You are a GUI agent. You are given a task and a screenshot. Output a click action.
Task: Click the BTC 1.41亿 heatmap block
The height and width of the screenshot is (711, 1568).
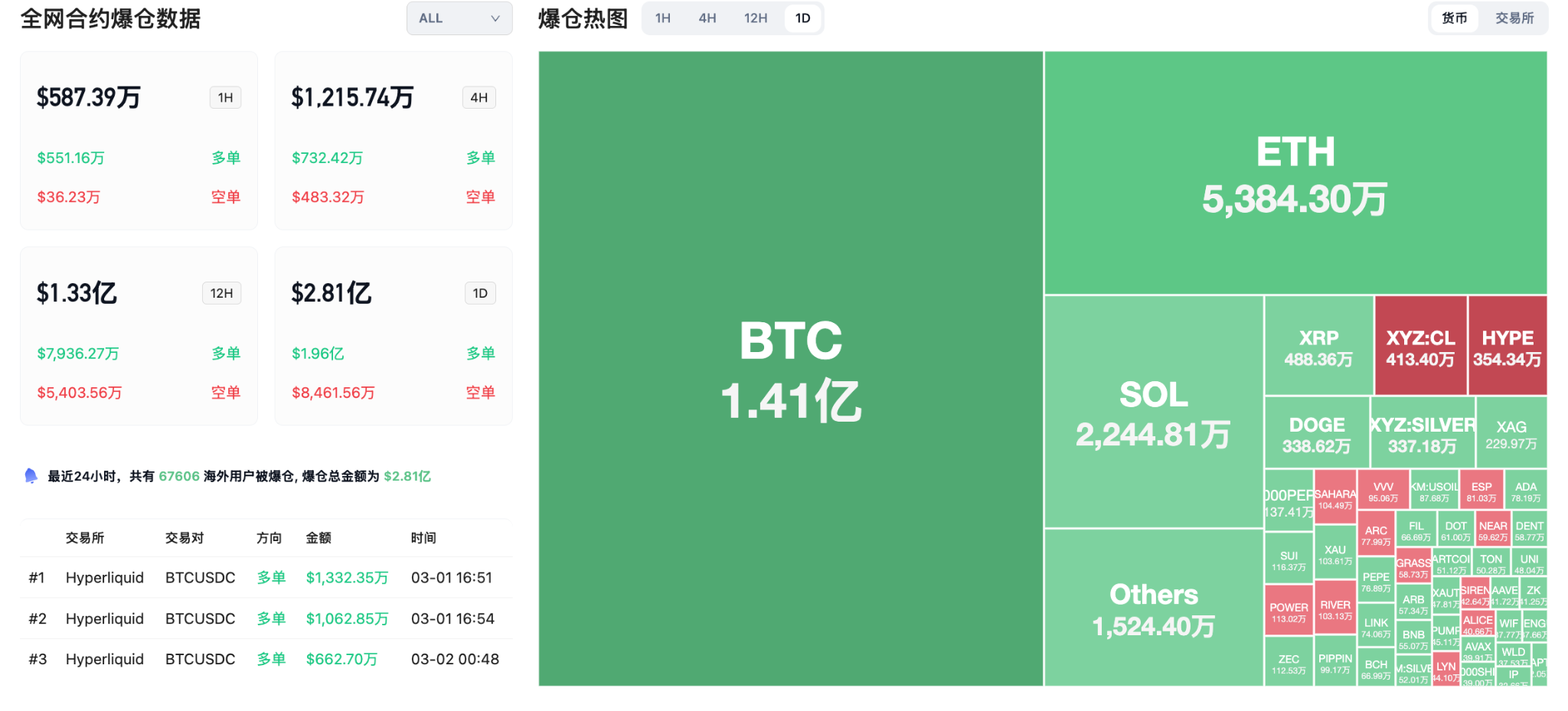(x=791, y=369)
